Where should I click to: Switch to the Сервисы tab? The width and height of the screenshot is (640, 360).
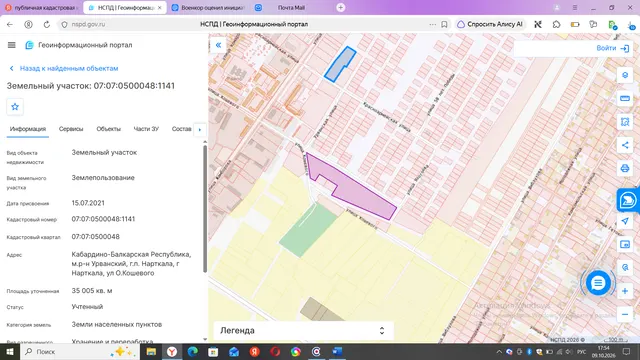point(71,129)
